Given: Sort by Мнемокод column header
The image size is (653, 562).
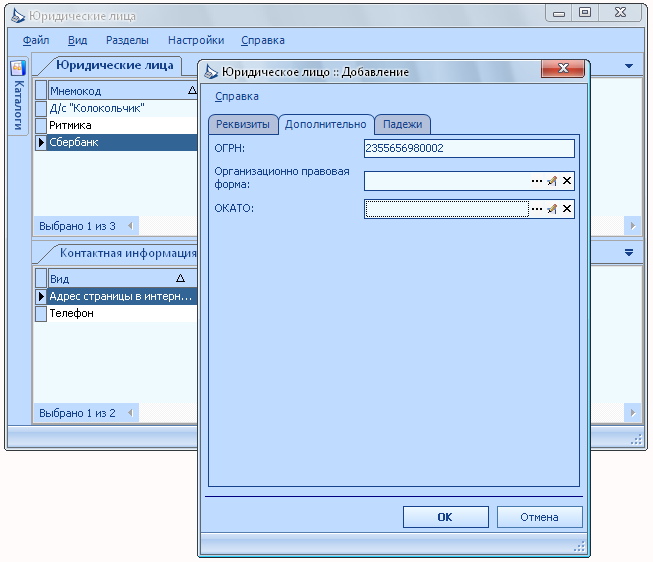Looking at the screenshot, I should coord(122,90).
